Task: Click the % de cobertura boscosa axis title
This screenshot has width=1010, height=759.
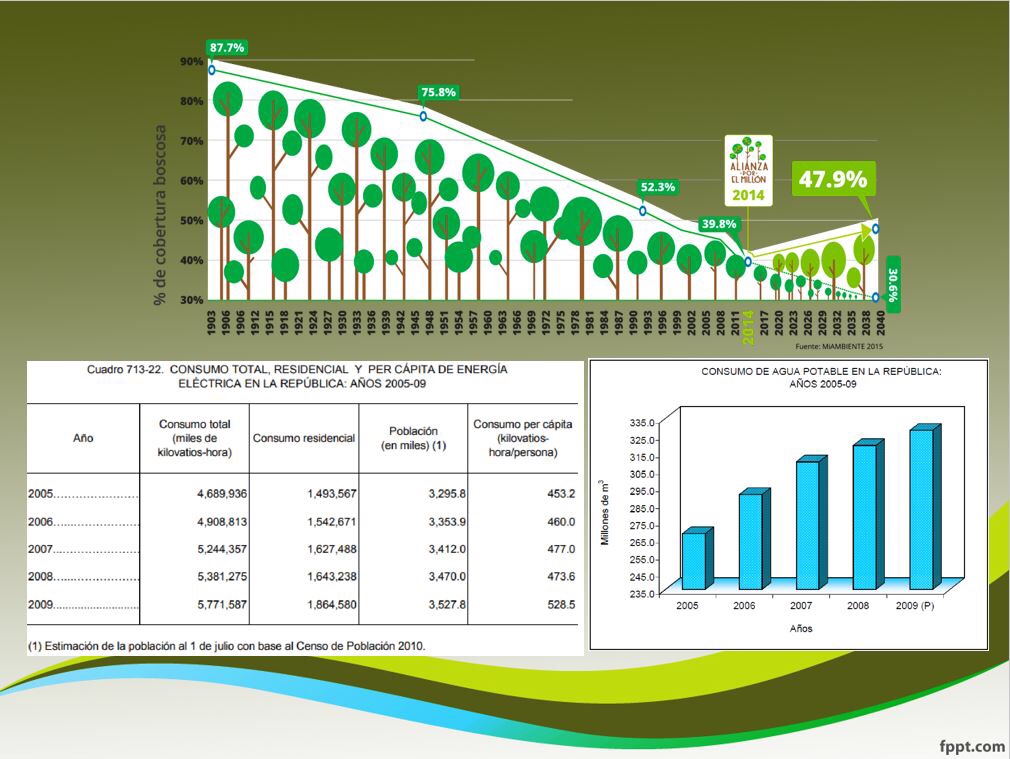Action: [x=159, y=215]
